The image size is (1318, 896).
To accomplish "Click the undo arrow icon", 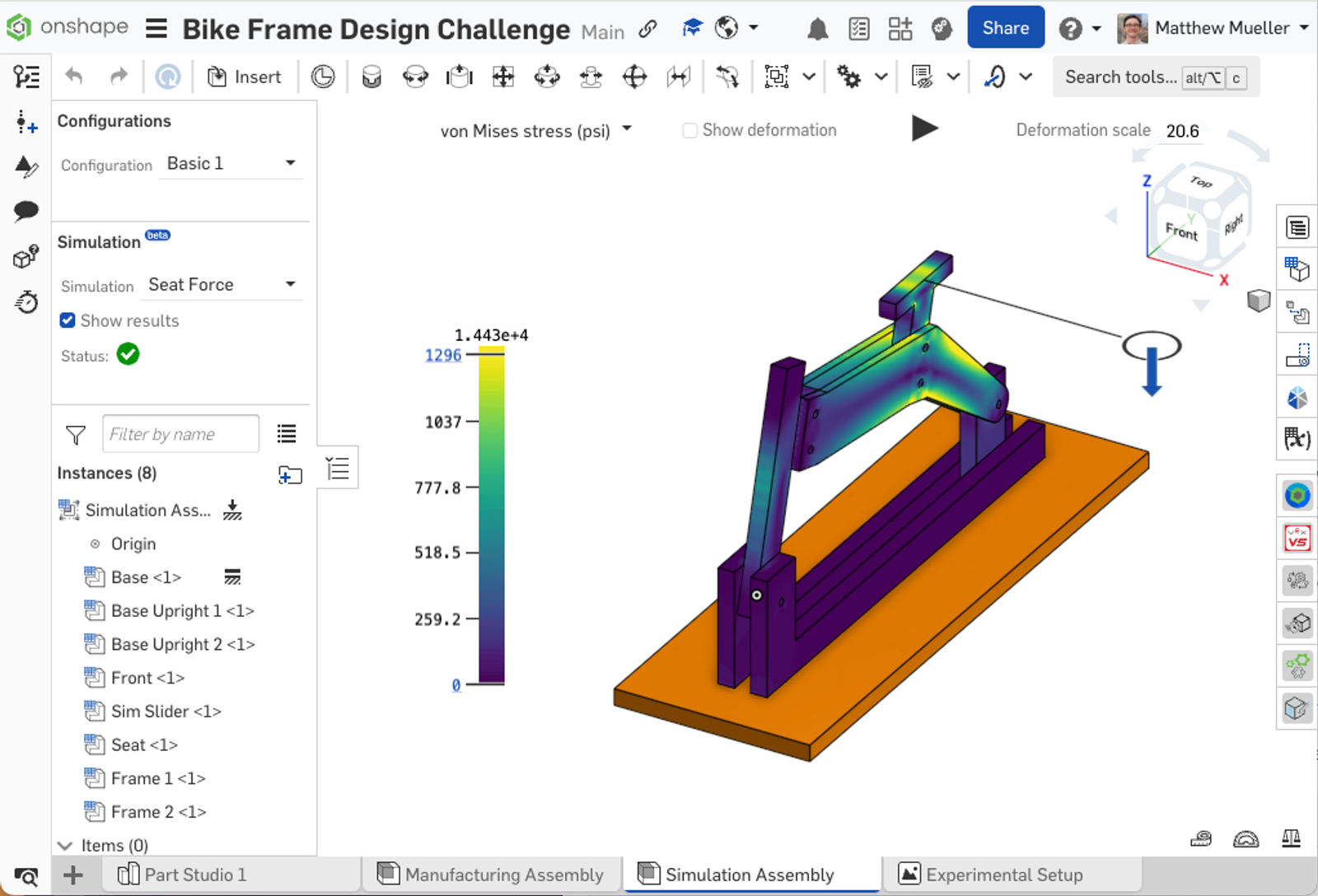I will click(74, 77).
